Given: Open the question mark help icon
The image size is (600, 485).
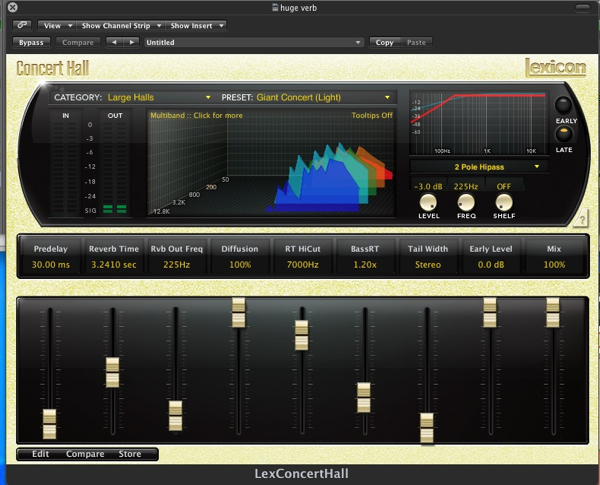Looking at the screenshot, I should [x=581, y=220].
